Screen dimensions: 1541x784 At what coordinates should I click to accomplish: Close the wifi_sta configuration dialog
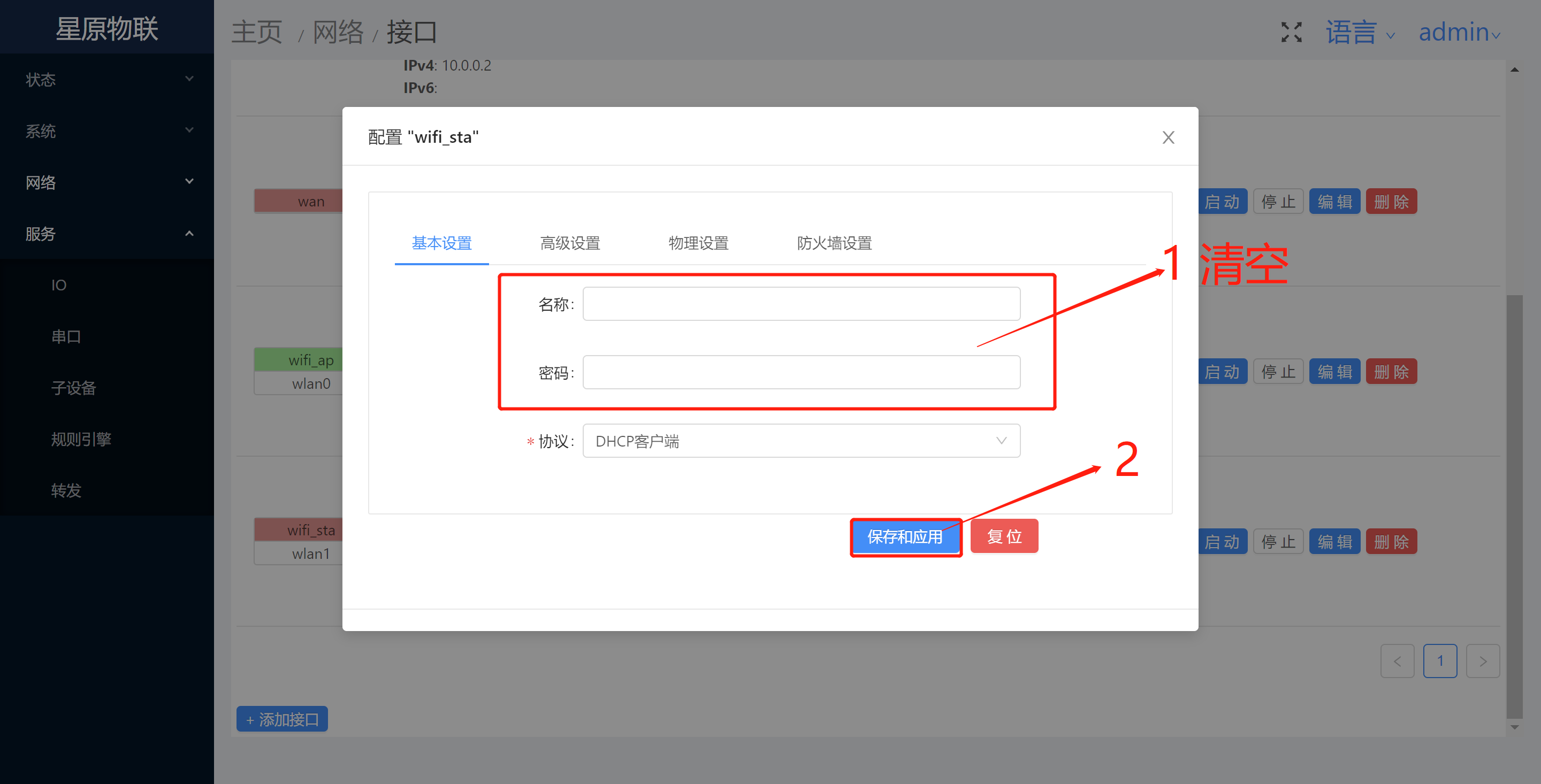[1168, 137]
